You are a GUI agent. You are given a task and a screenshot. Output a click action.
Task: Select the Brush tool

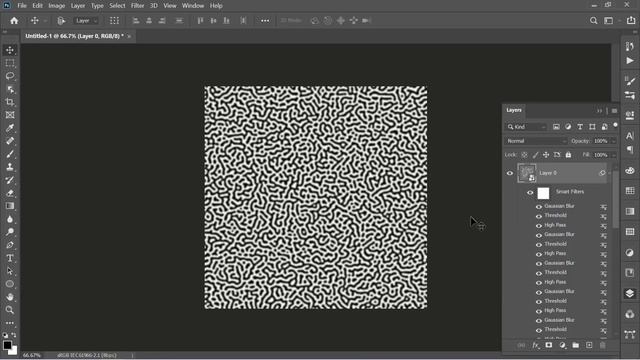coord(10,154)
